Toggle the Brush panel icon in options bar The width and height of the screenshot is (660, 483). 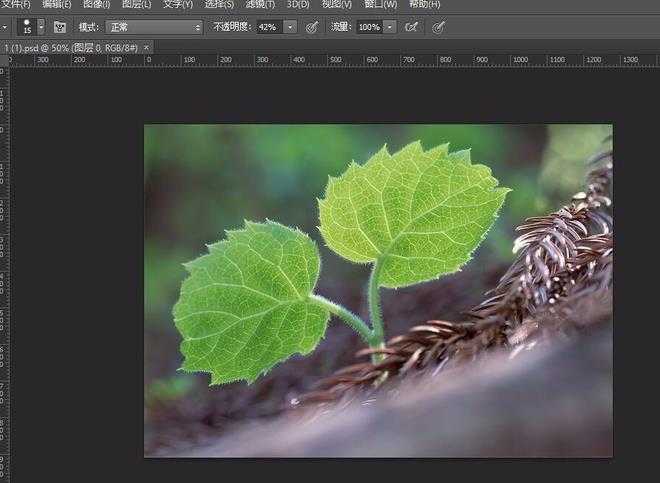[x=60, y=27]
